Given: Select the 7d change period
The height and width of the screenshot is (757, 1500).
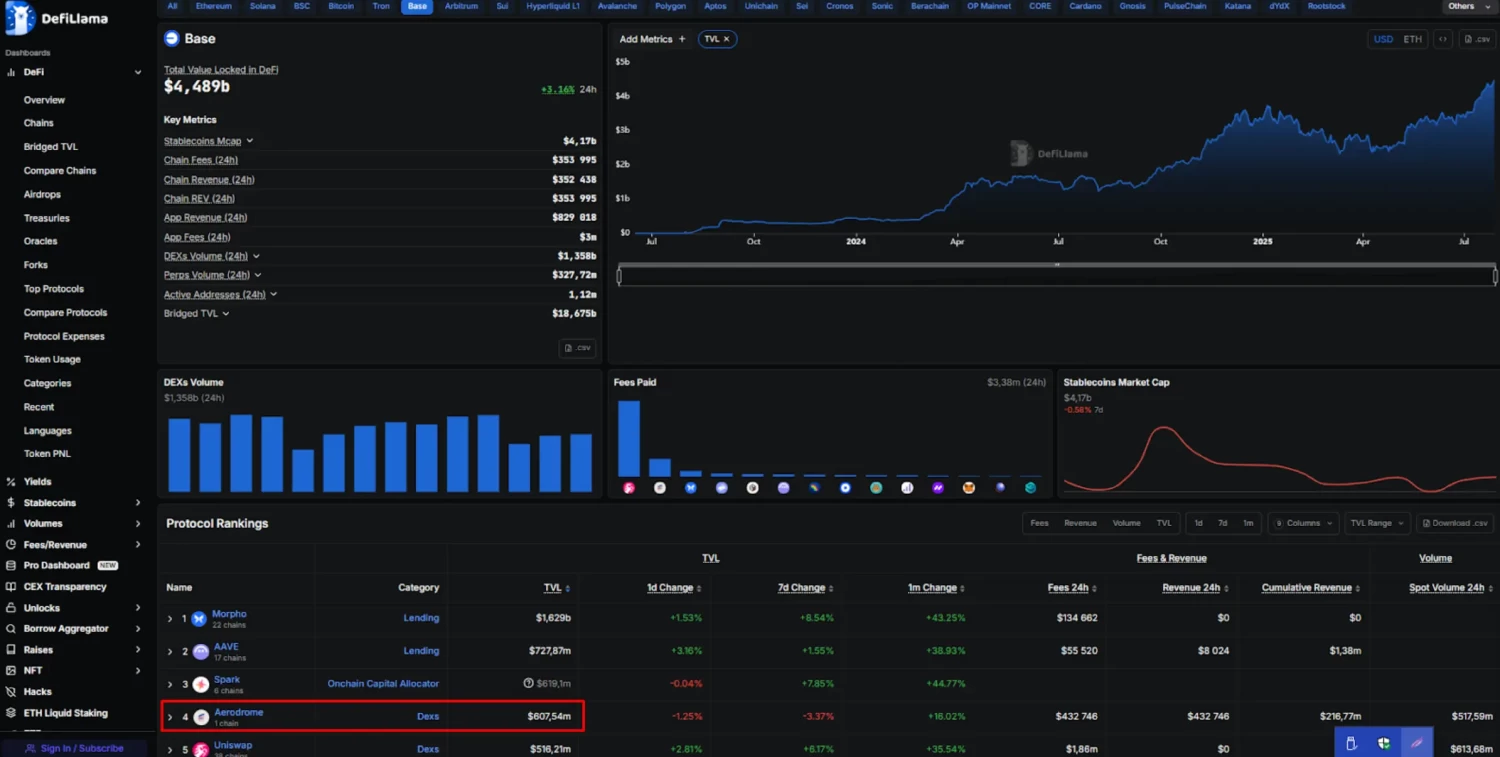Looking at the screenshot, I should coord(1222,523).
